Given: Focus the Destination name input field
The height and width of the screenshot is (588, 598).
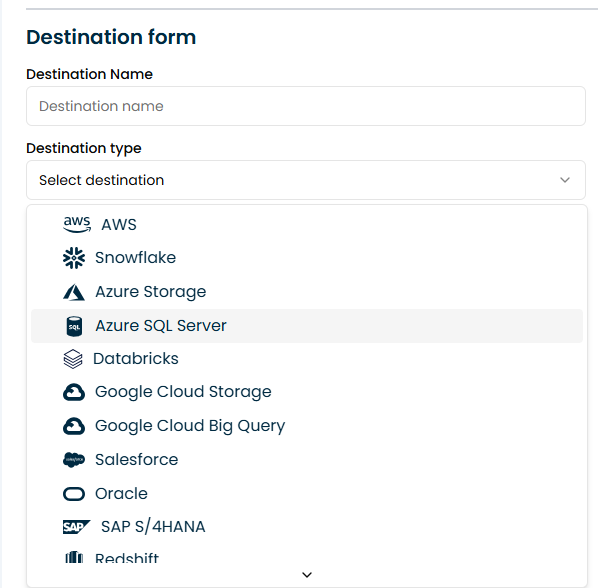Looking at the screenshot, I should coord(306,106).
